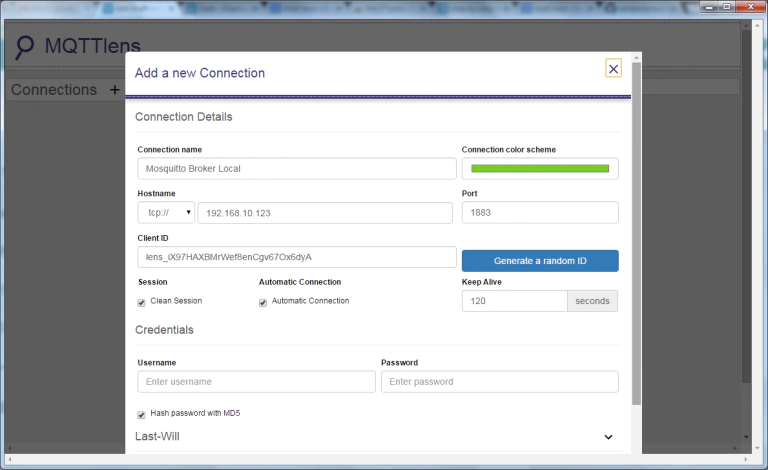This screenshot has width=768, height=470.
Task: Click the Username input field
Action: click(256, 381)
